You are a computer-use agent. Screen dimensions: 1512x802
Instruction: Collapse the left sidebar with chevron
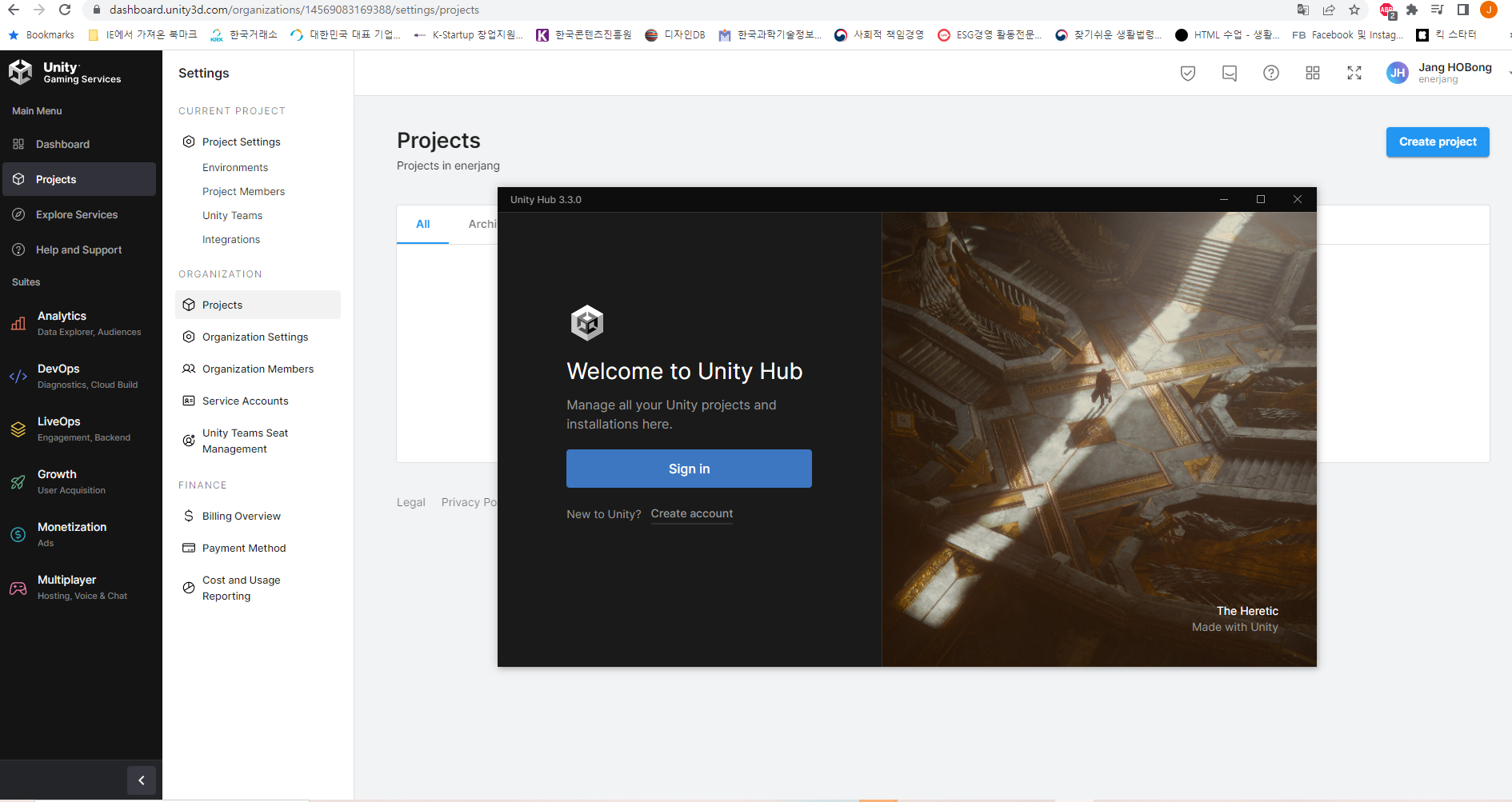click(142, 780)
